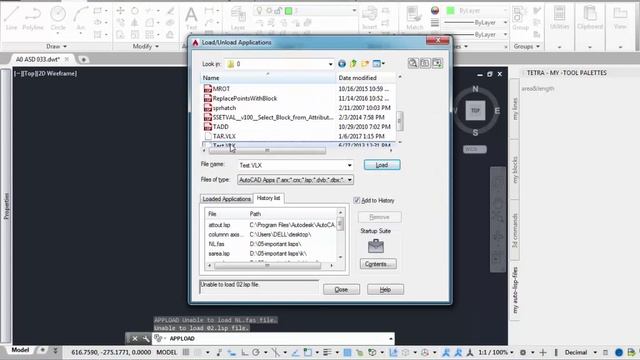The width and height of the screenshot is (640, 360).
Task: Create new folder in file dialog
Action: point(364,64)
